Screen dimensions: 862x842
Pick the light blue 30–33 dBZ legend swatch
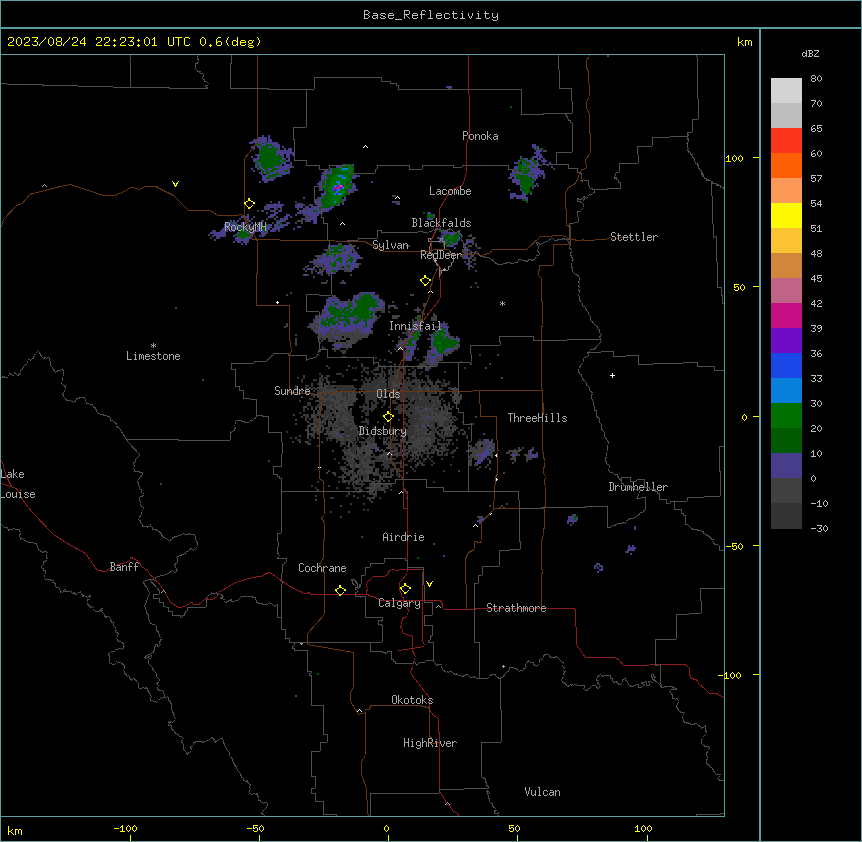786,391
